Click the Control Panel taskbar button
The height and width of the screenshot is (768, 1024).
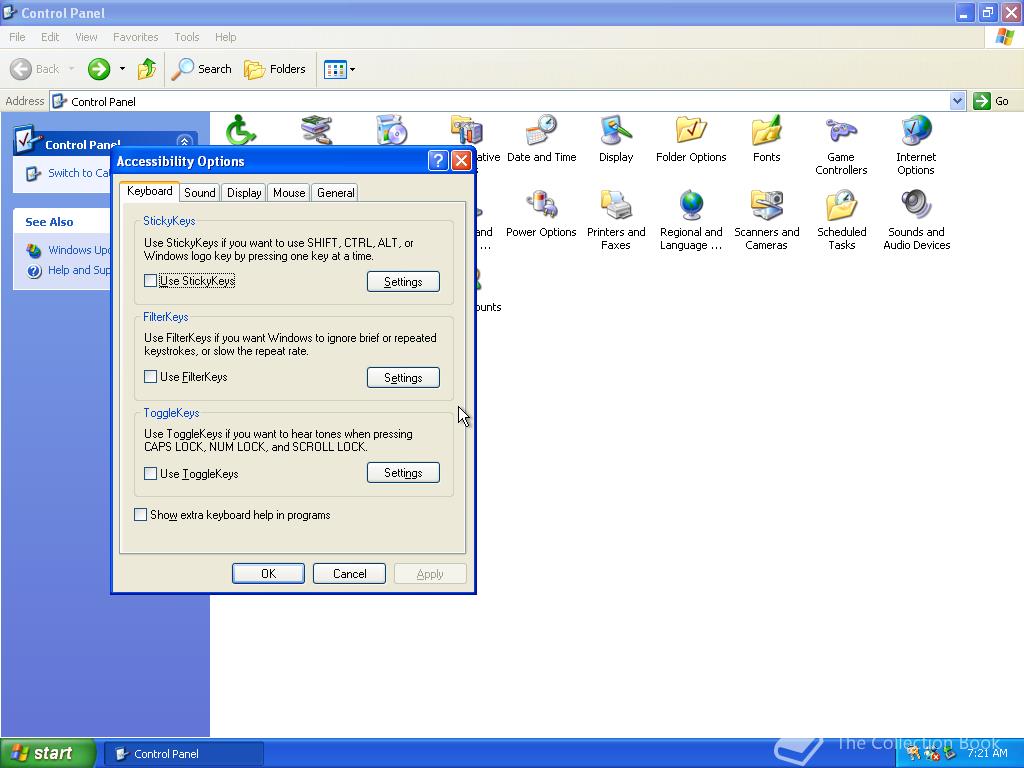point(184,754)
